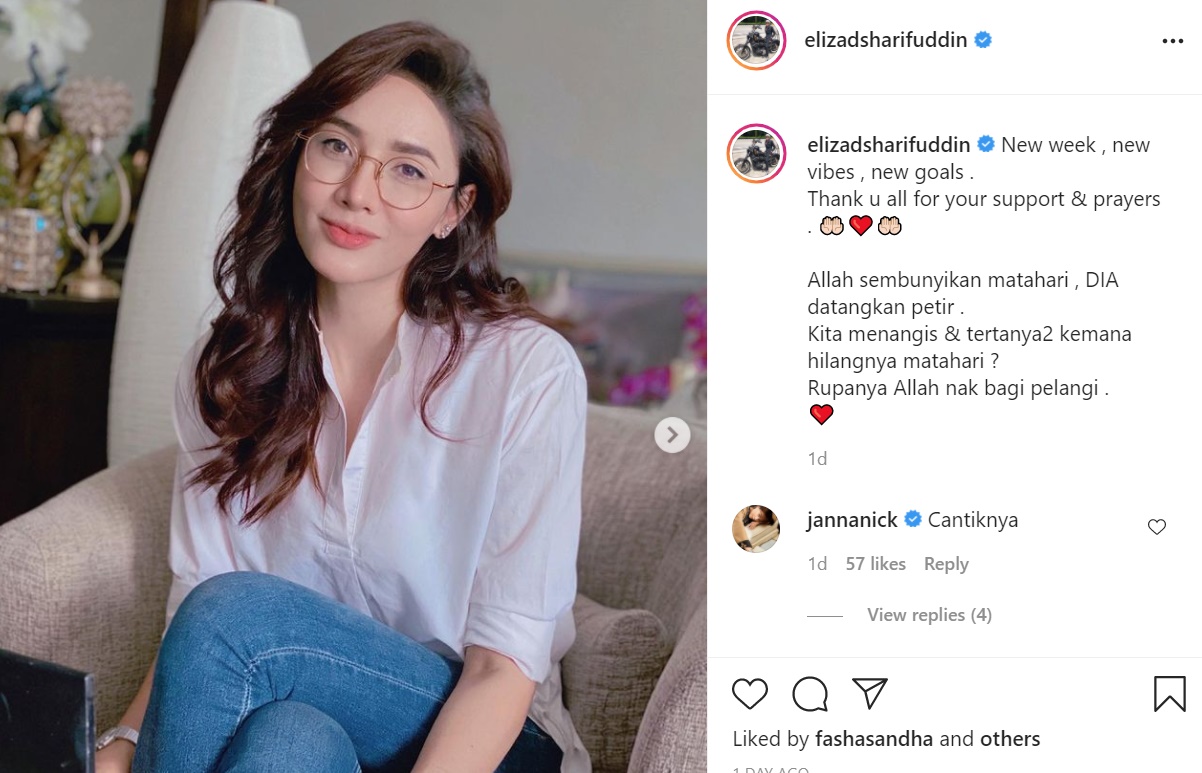View the 57 likes on the comment

tap(876, 564)
